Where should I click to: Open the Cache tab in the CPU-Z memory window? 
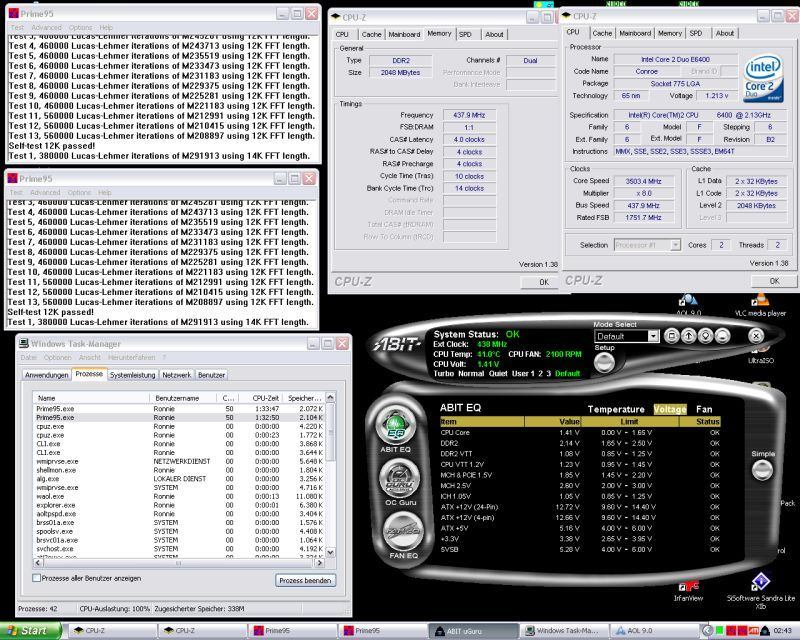371,34
